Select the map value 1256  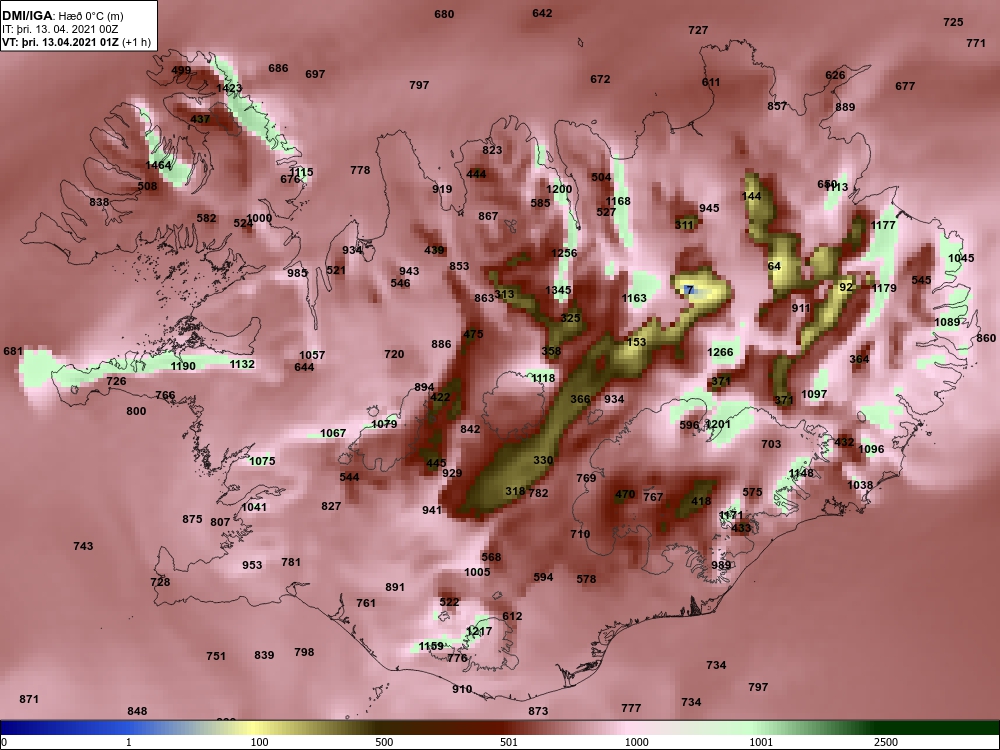pos(564,253)
